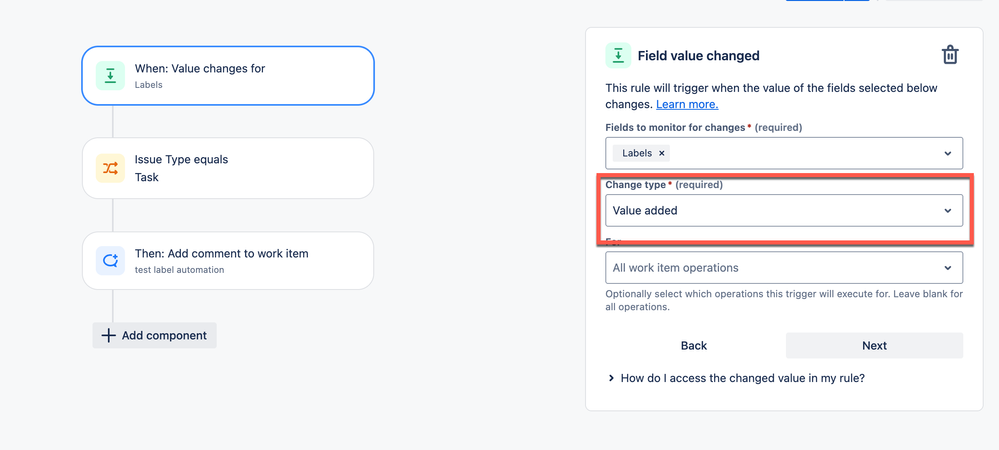Screen dimensions: 999x450
Task: Click the plus icon beside Add component
Action: pos(109,335)
